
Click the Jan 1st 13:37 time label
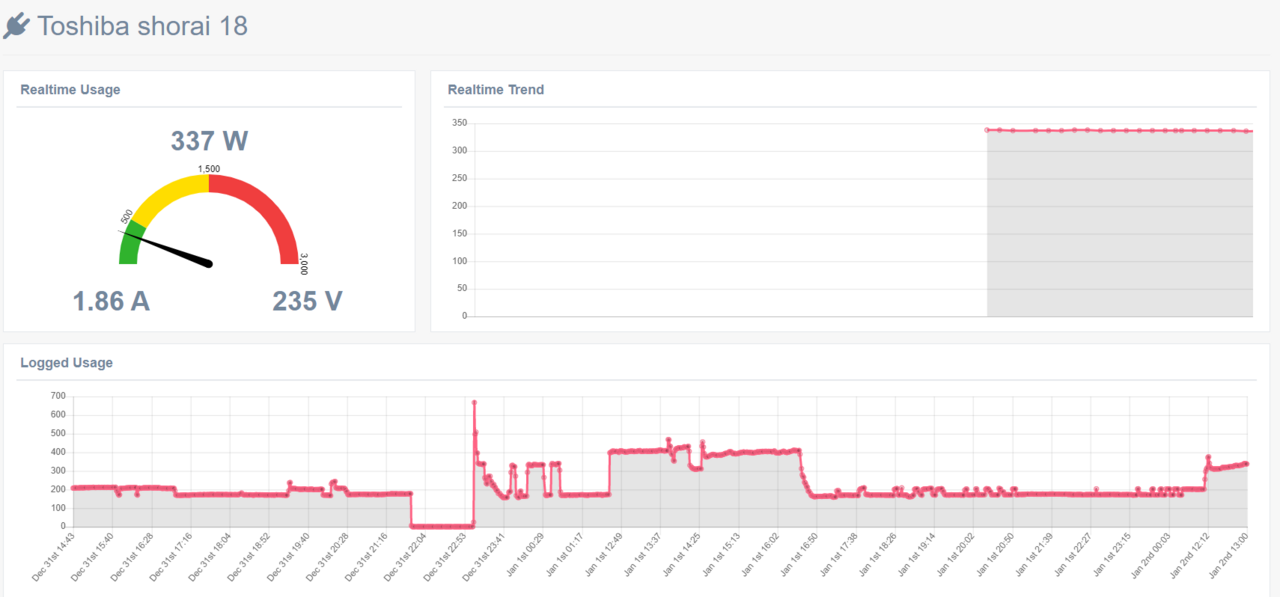[x=643, y=555]
